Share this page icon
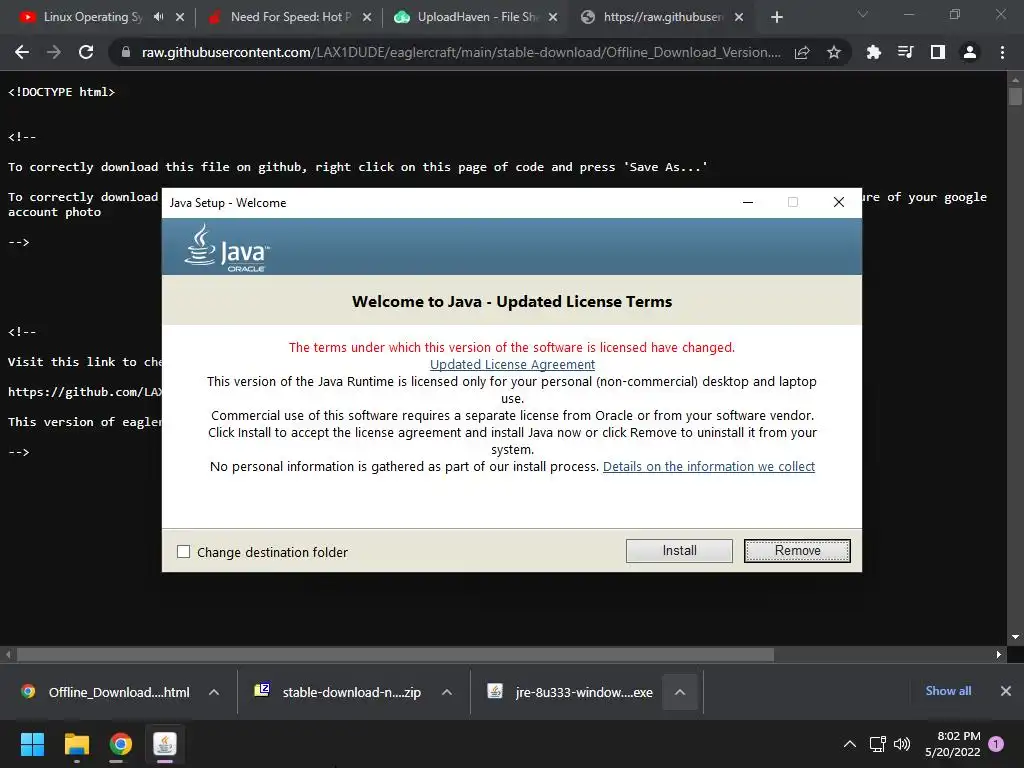The image size is (1024, 768). click(x=802, y=52)
